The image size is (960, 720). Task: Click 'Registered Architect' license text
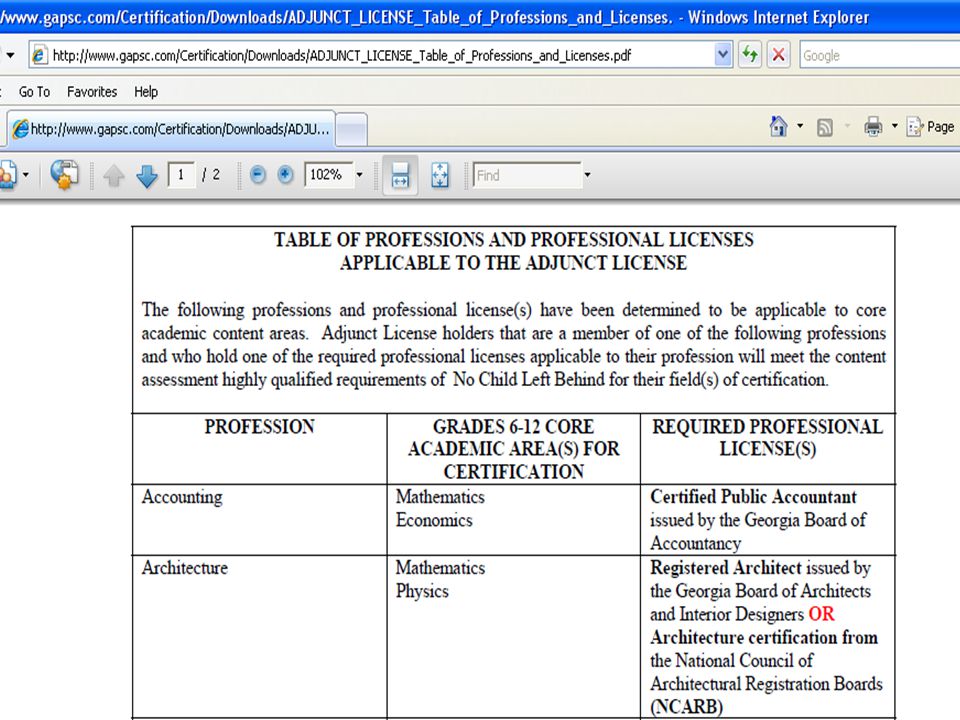[x=726, y=568]
